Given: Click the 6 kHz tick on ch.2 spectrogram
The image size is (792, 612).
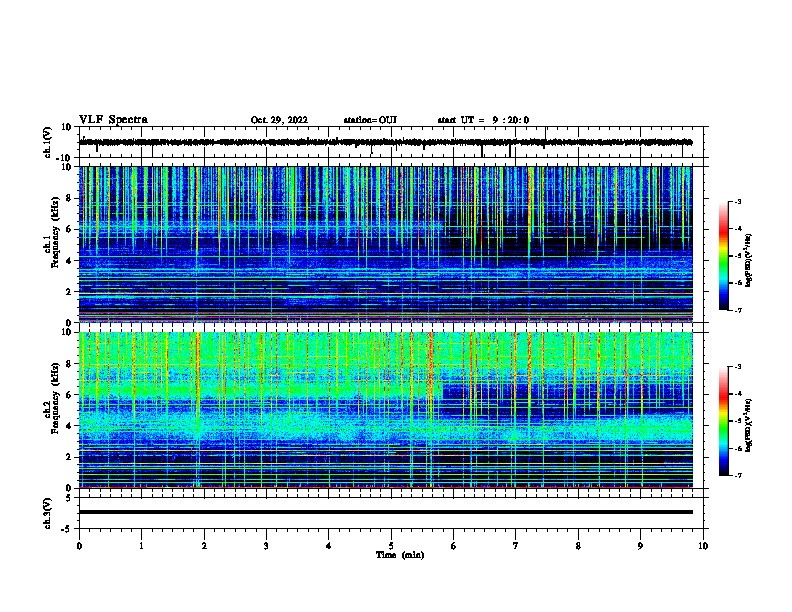Looking at the screenshot, I should click(x=69, y=395).
